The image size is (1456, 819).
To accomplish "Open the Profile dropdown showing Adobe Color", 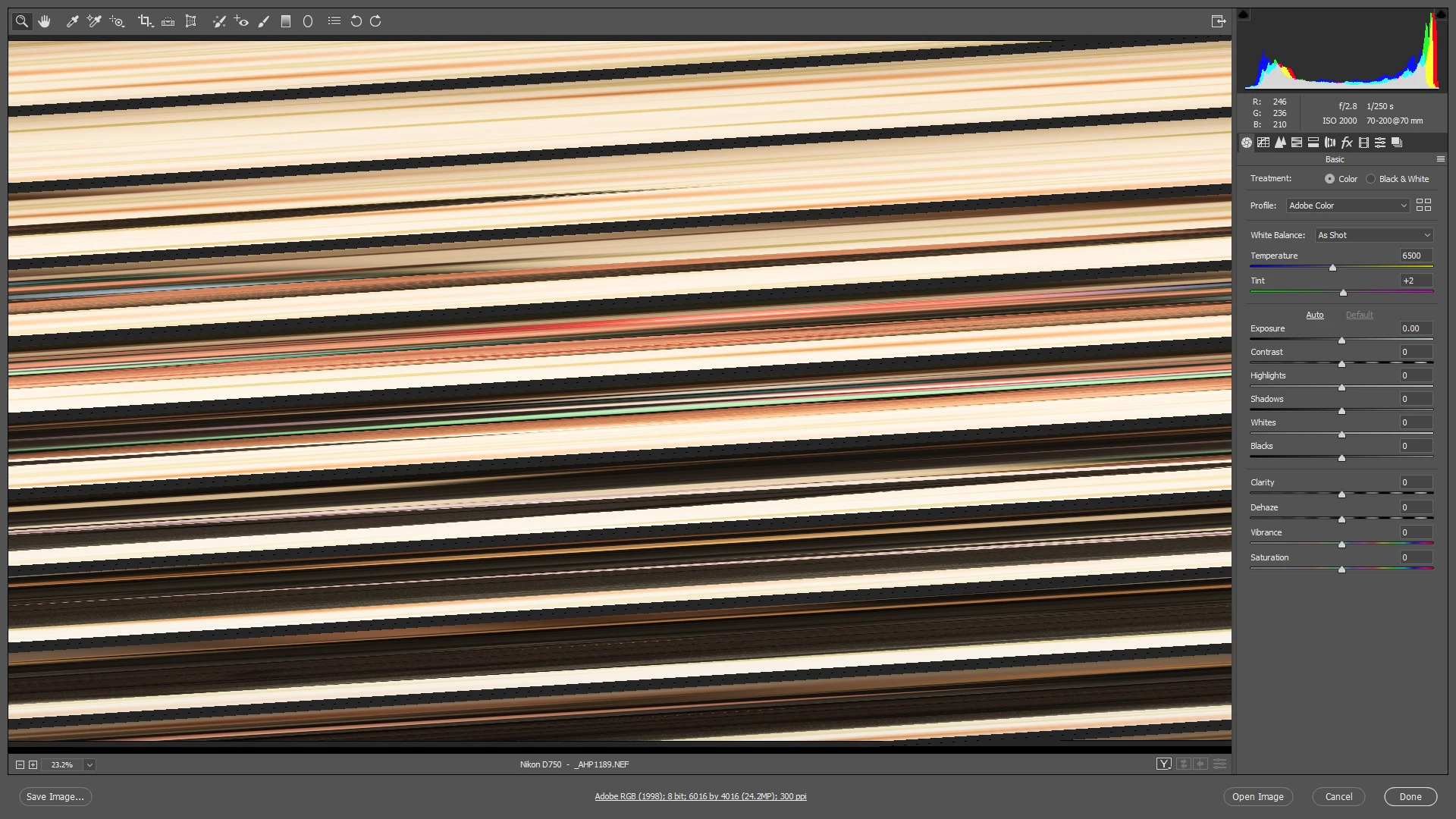I will pyautogui.click(x=1348, y=206).
